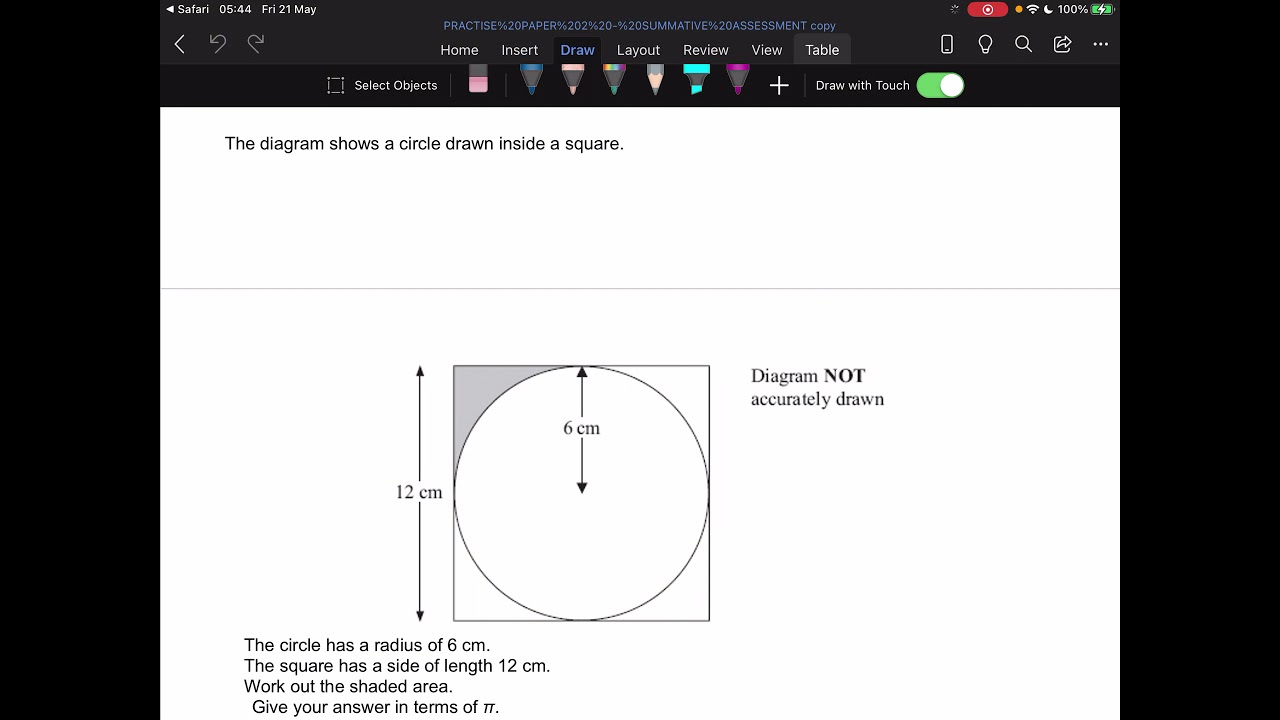The width and height of the screenshot is (1280, 720).
Task: Tap the battery indicator in status bar
Action: (x=1102, y=9)
